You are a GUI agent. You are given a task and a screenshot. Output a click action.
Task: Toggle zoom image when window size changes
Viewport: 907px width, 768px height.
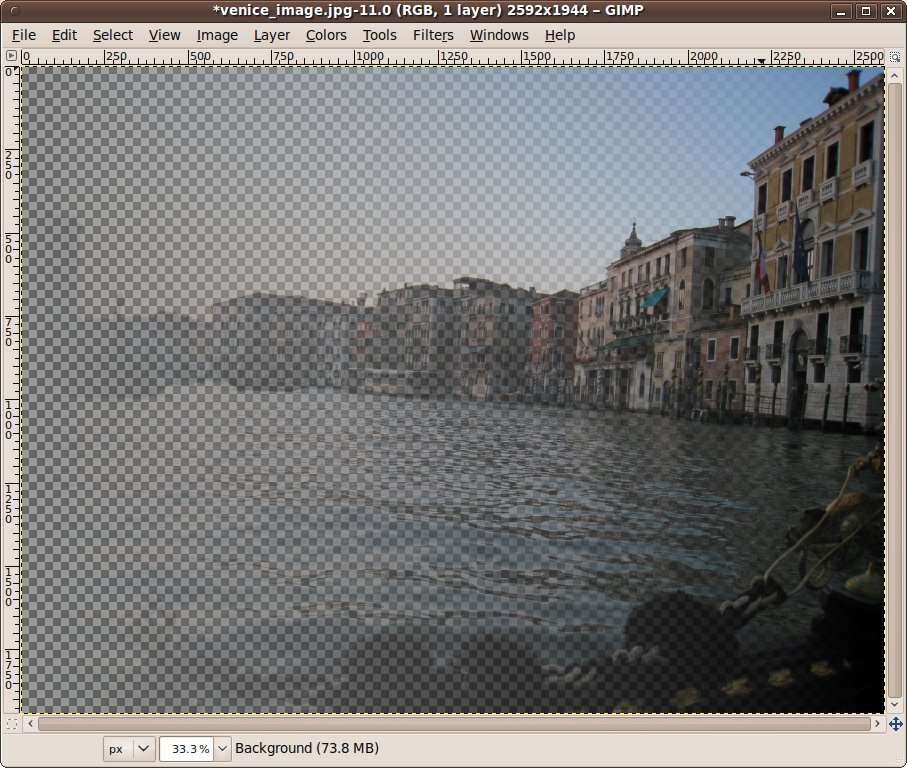click(895, 57)
